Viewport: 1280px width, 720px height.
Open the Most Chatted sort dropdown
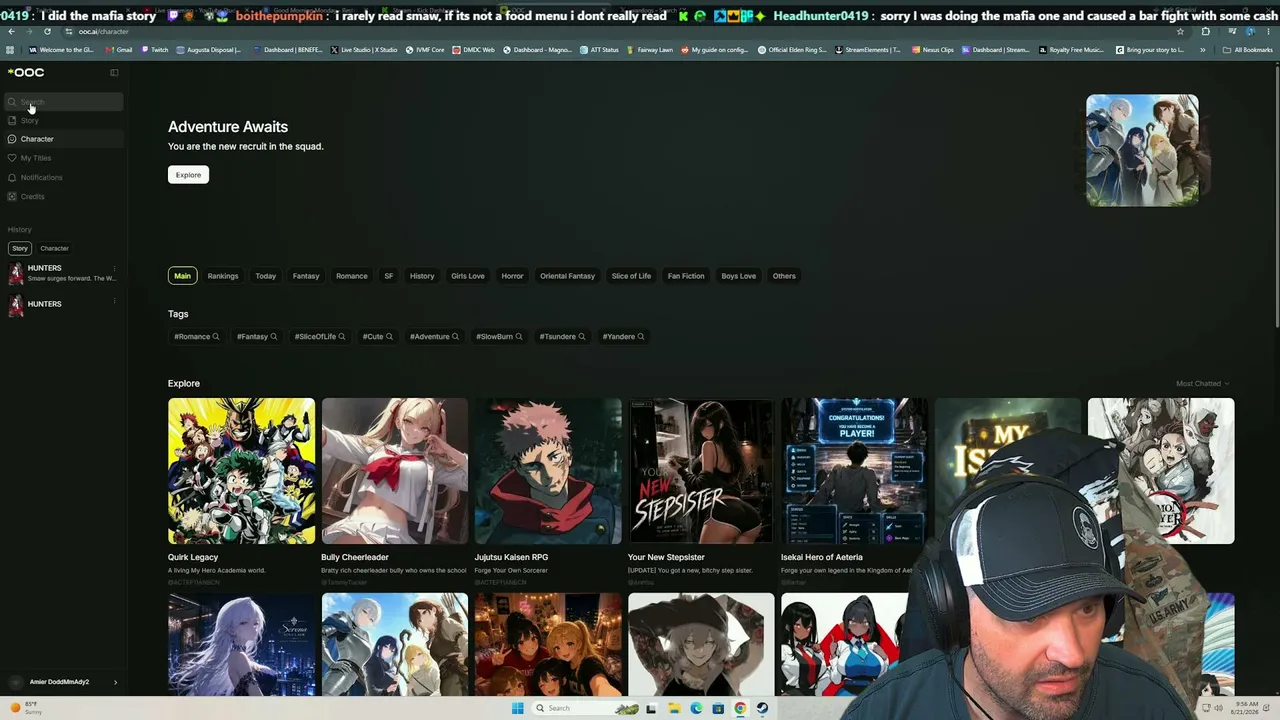coord(1202,384)
